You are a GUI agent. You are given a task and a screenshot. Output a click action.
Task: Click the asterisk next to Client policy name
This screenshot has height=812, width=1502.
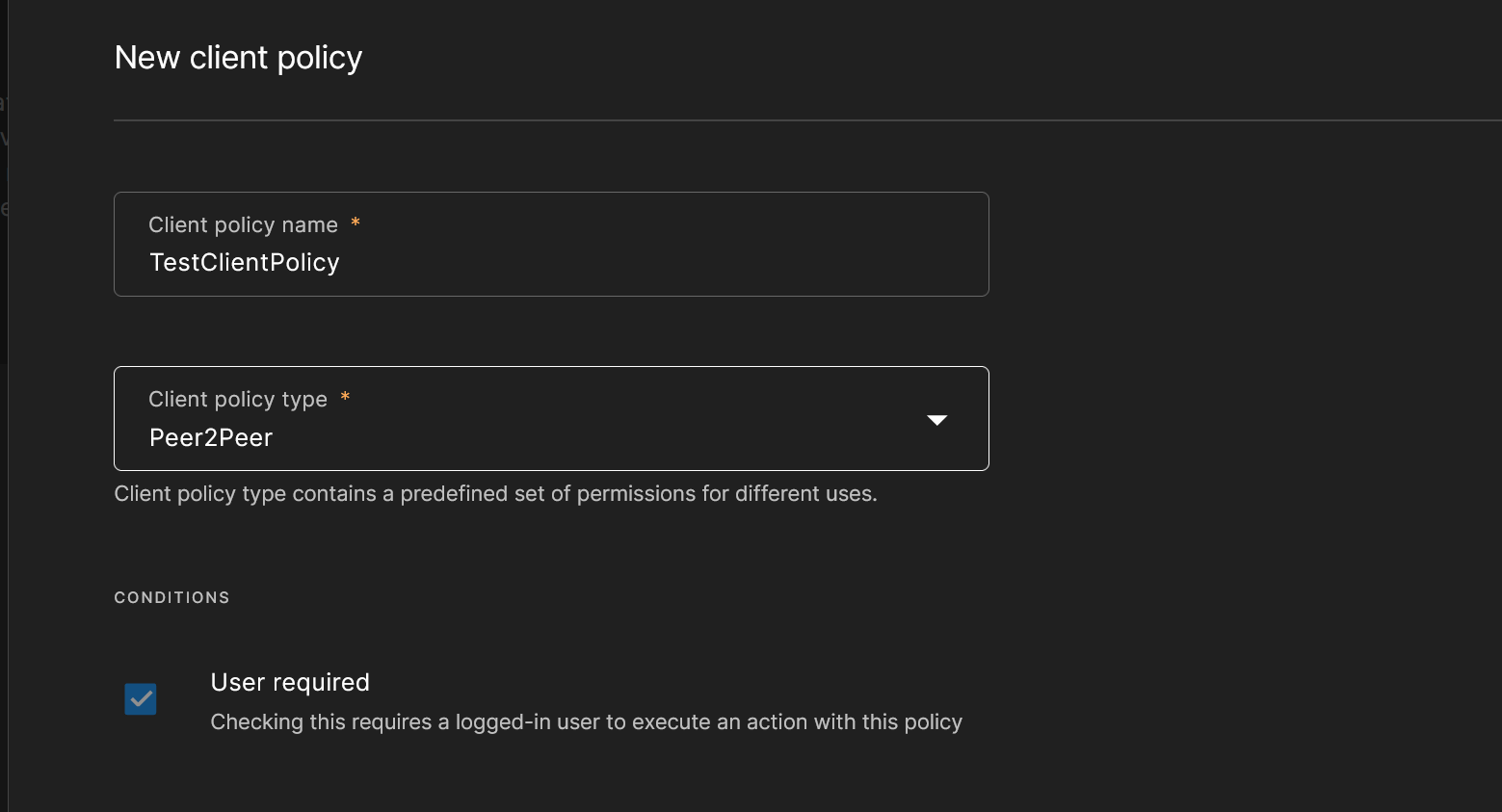[356, 223]
